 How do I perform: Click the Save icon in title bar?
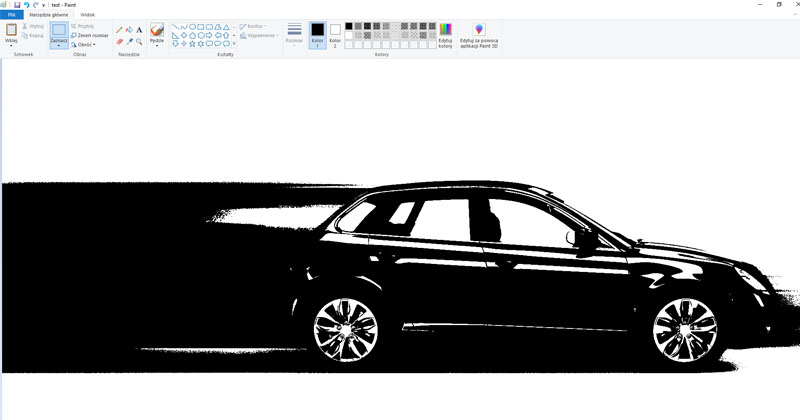(x=17, y=5)
